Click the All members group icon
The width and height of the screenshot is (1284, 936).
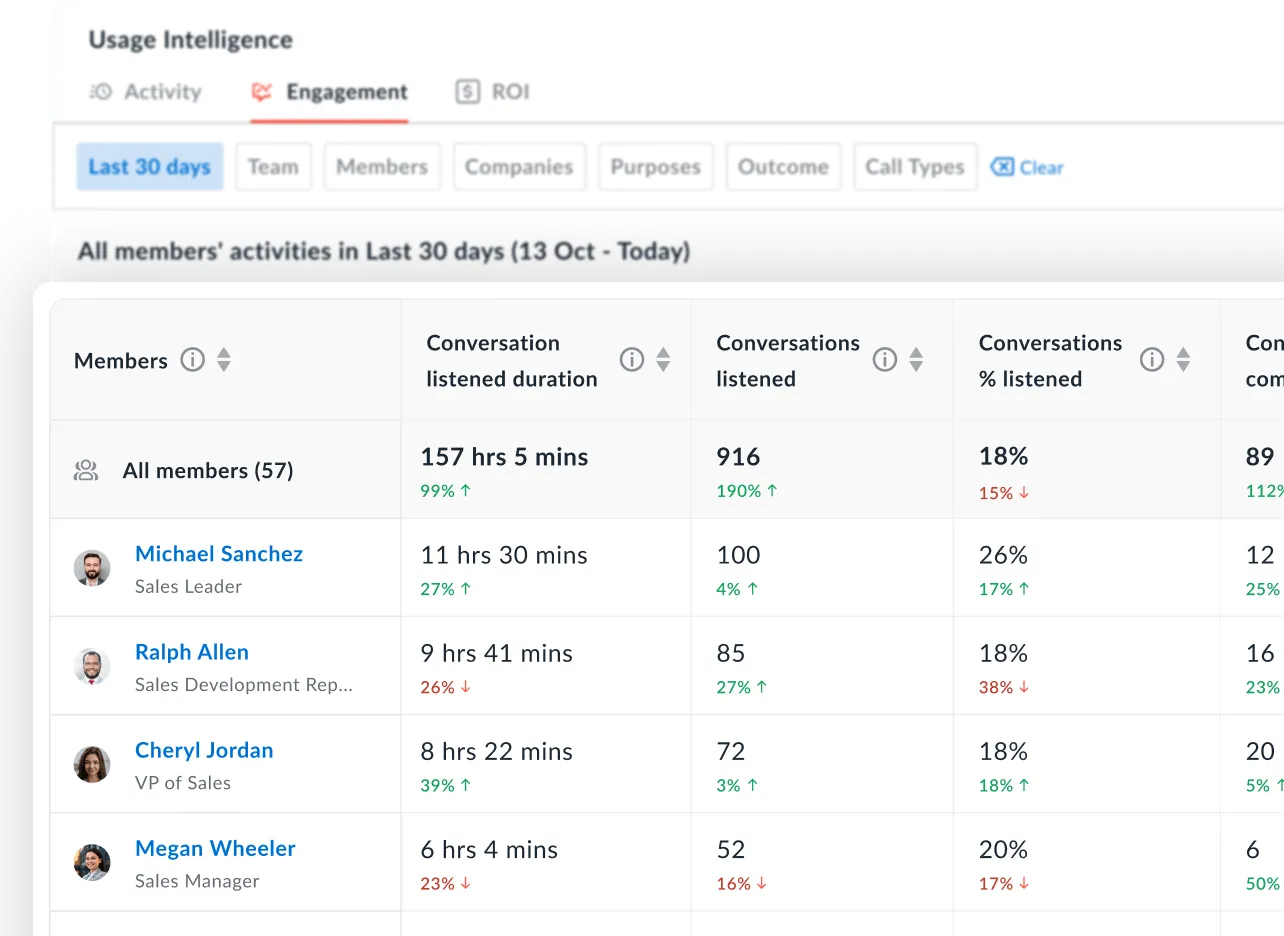tap(86, 471)
